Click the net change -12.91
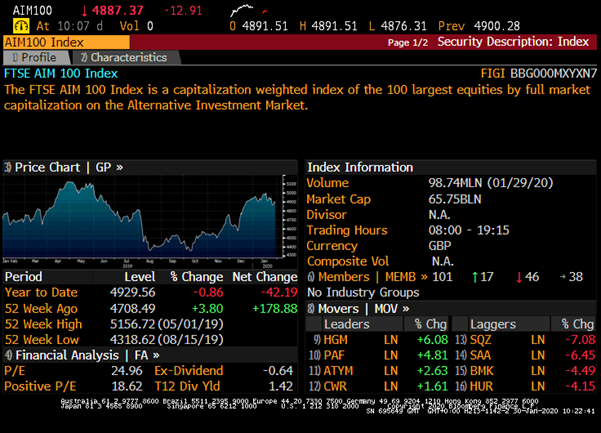 183,10
